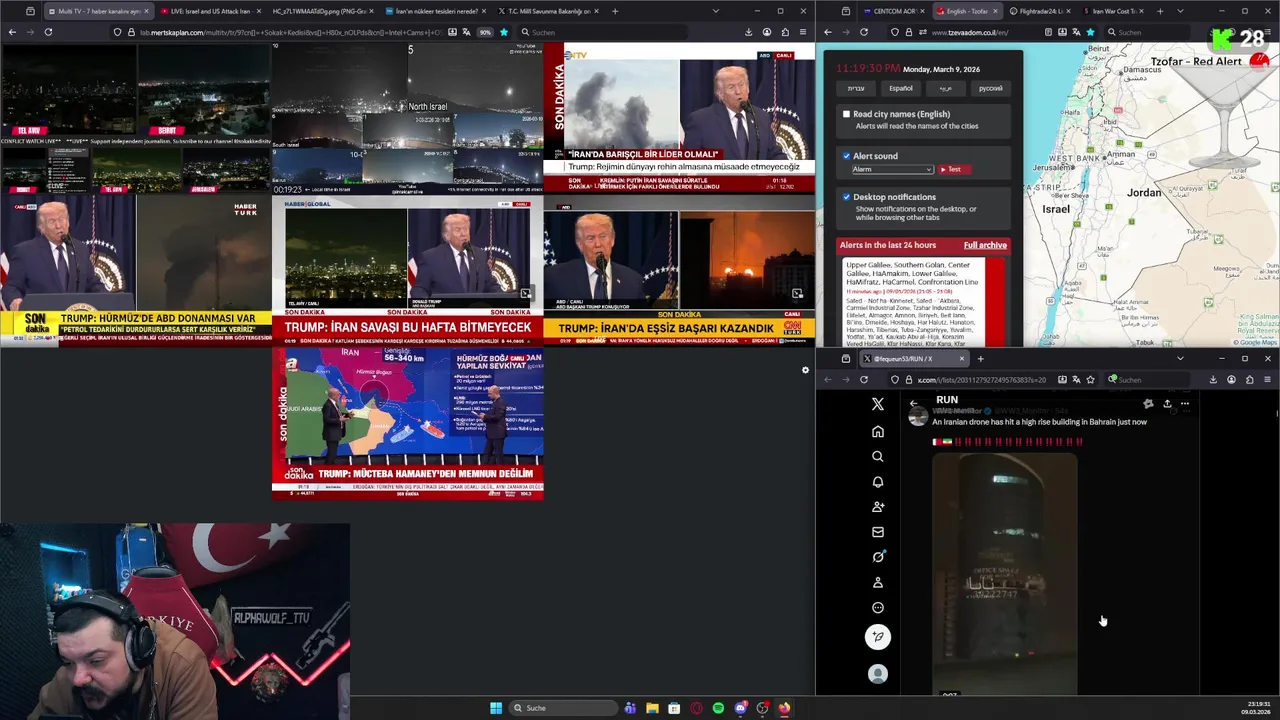
Task: Click the X logo in sidebar
Action: click(x=878, y=404)
